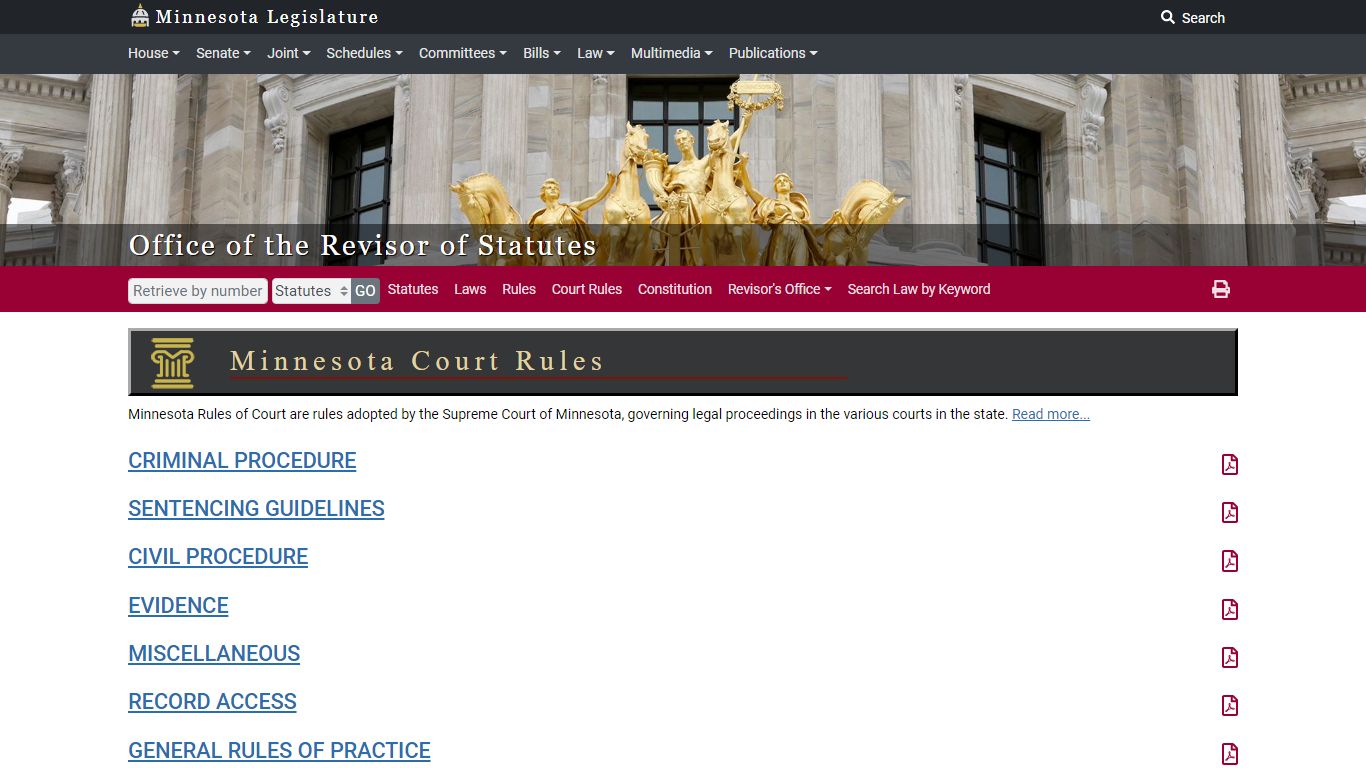The image size is (1366, 768).
Task: Click the Retrieve by number input field
Action: [198, 291]
